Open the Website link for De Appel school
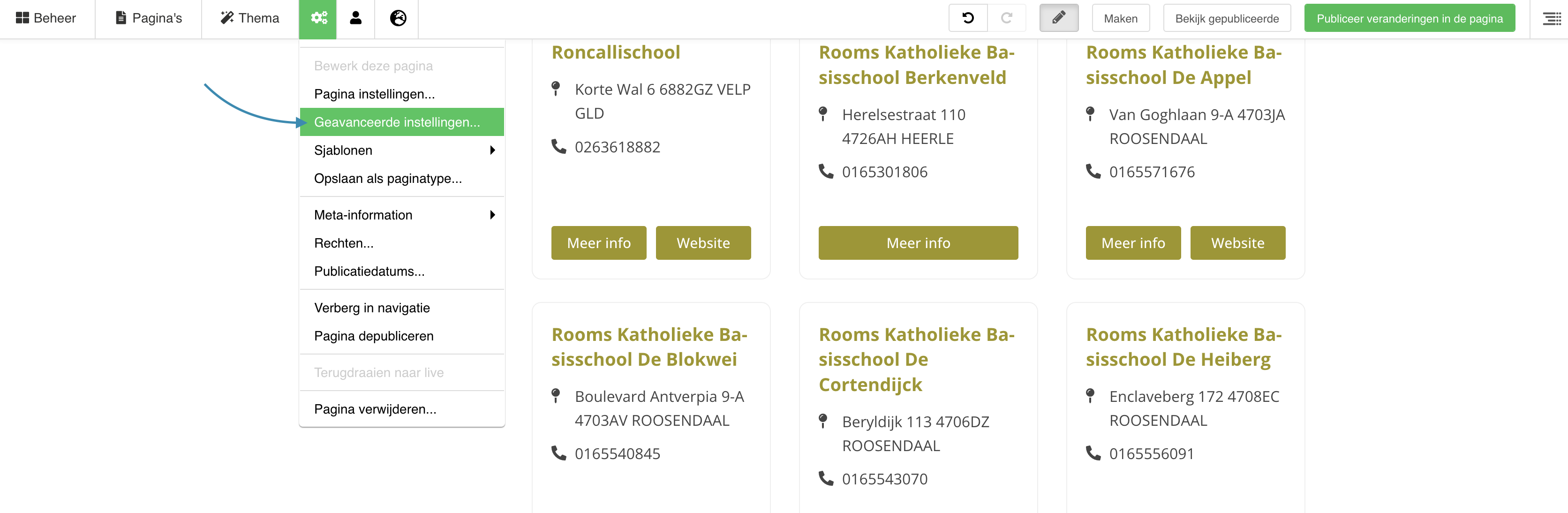Viewport: 1568px width, 513px height. point(1238,243)
